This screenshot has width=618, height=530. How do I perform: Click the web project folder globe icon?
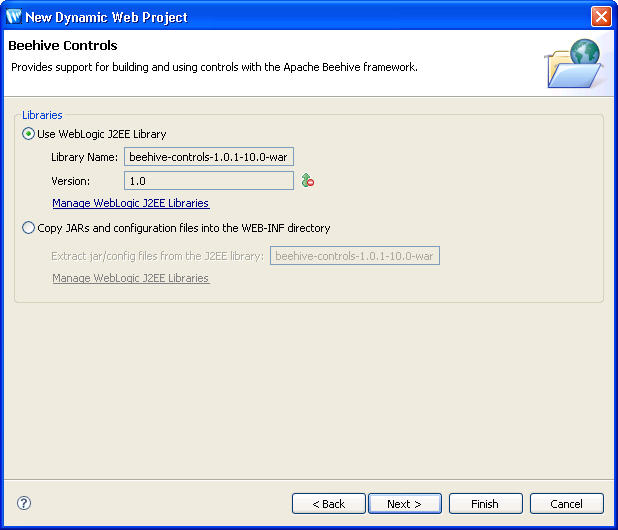pyautogui.click(x=575, y=63)
